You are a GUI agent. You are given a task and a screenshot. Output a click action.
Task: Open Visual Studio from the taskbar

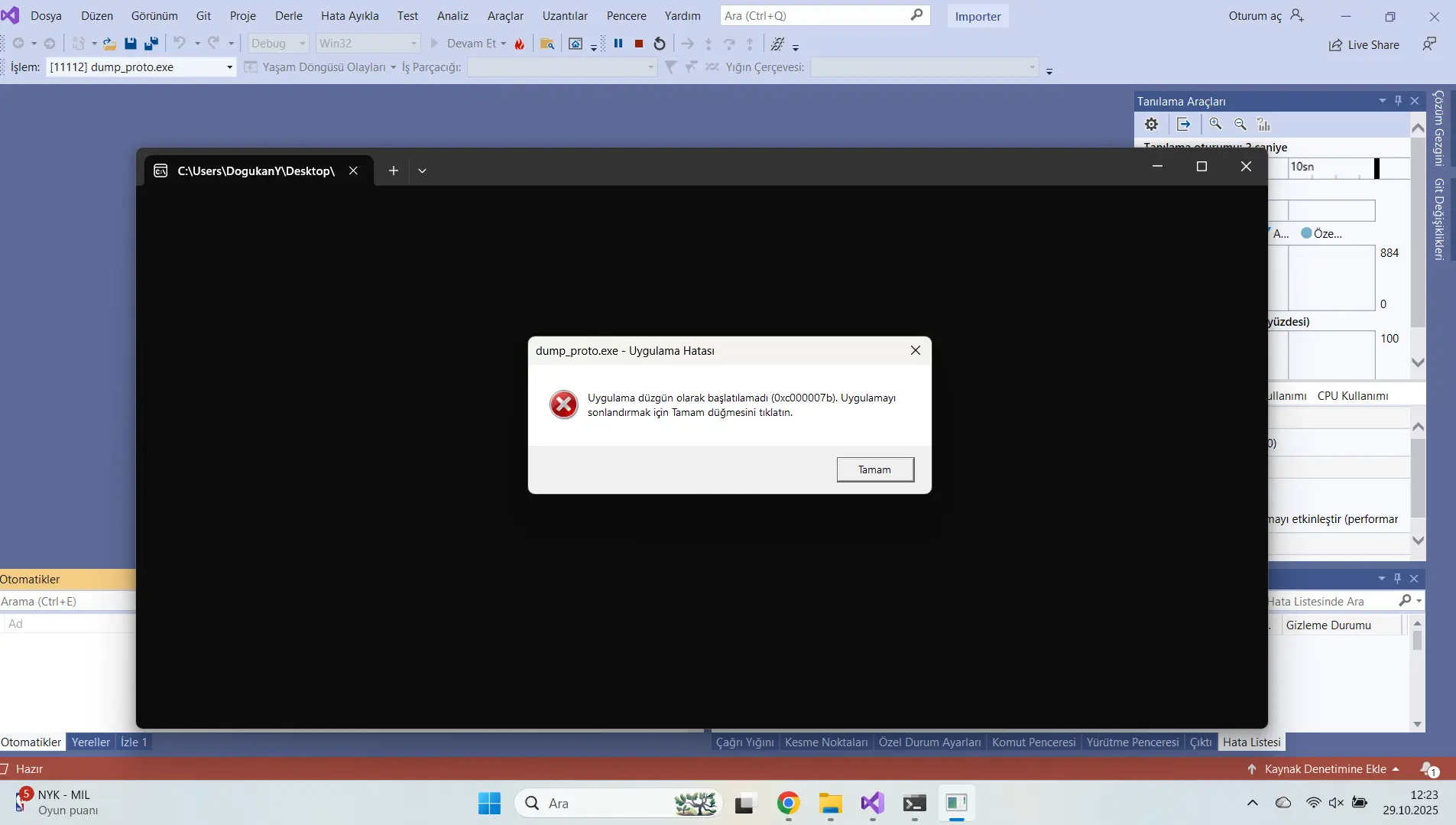tap(872, 803)
